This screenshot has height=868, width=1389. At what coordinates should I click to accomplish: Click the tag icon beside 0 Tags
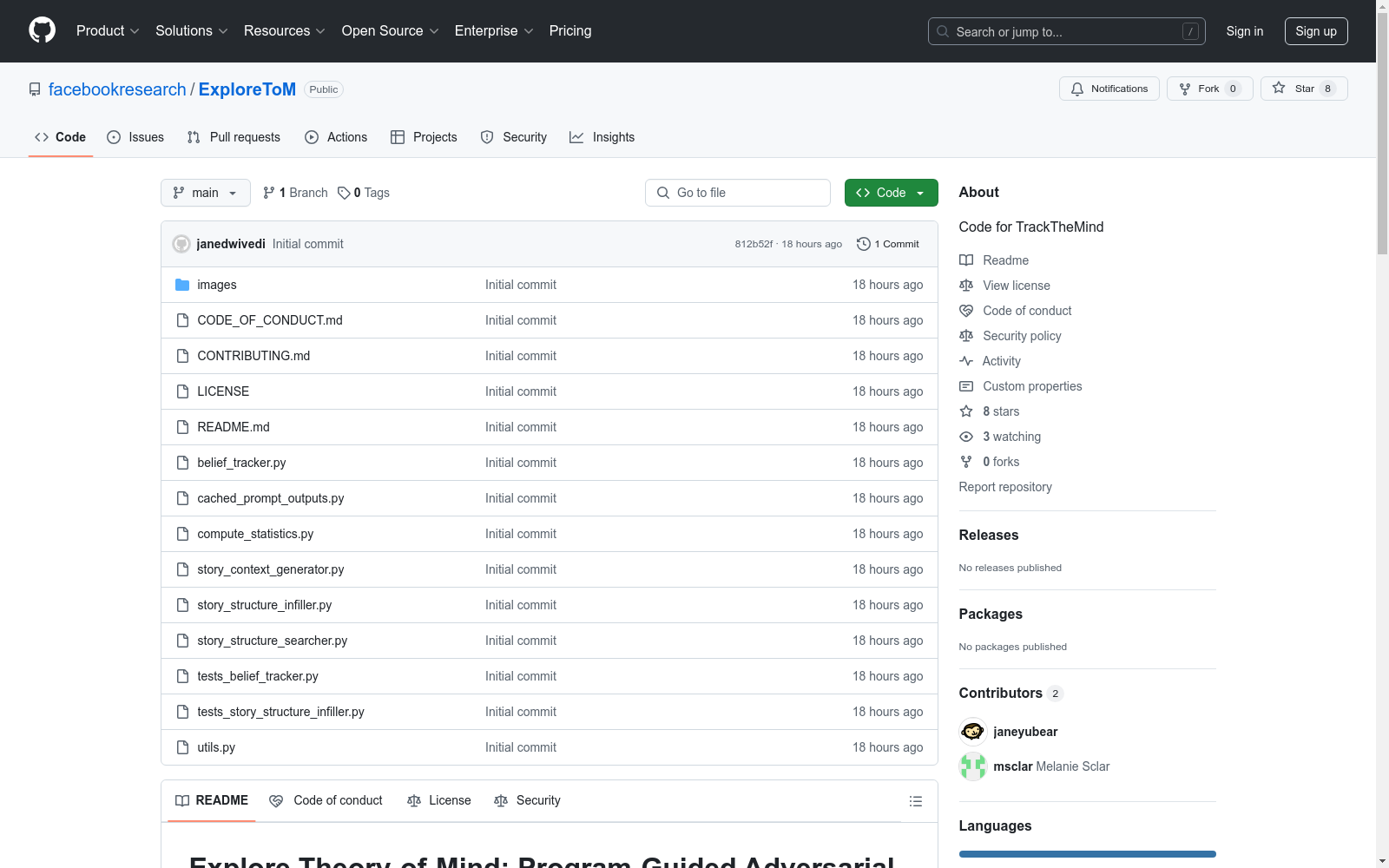[344, 193]
